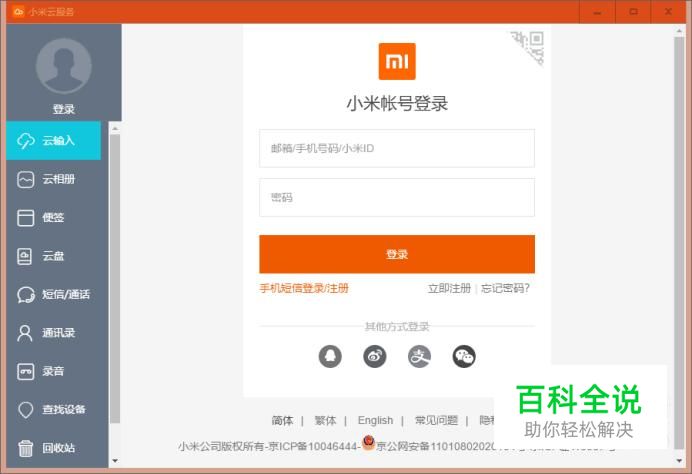Click the chat bubble icon beside 短信/通话
This screenshot has width=692, height=474.
click(26, 295)
